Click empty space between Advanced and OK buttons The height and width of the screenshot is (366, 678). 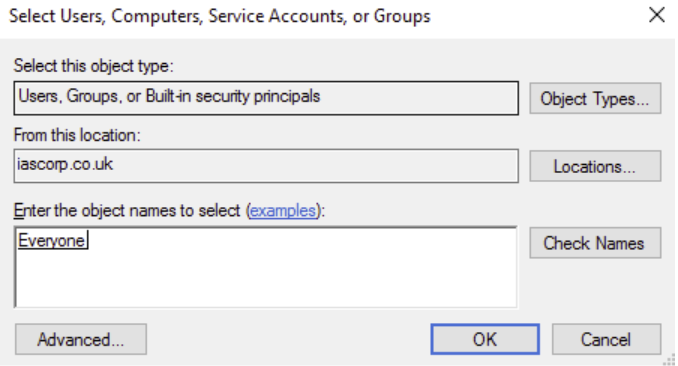pyautogui.click(x=288, y=340)
